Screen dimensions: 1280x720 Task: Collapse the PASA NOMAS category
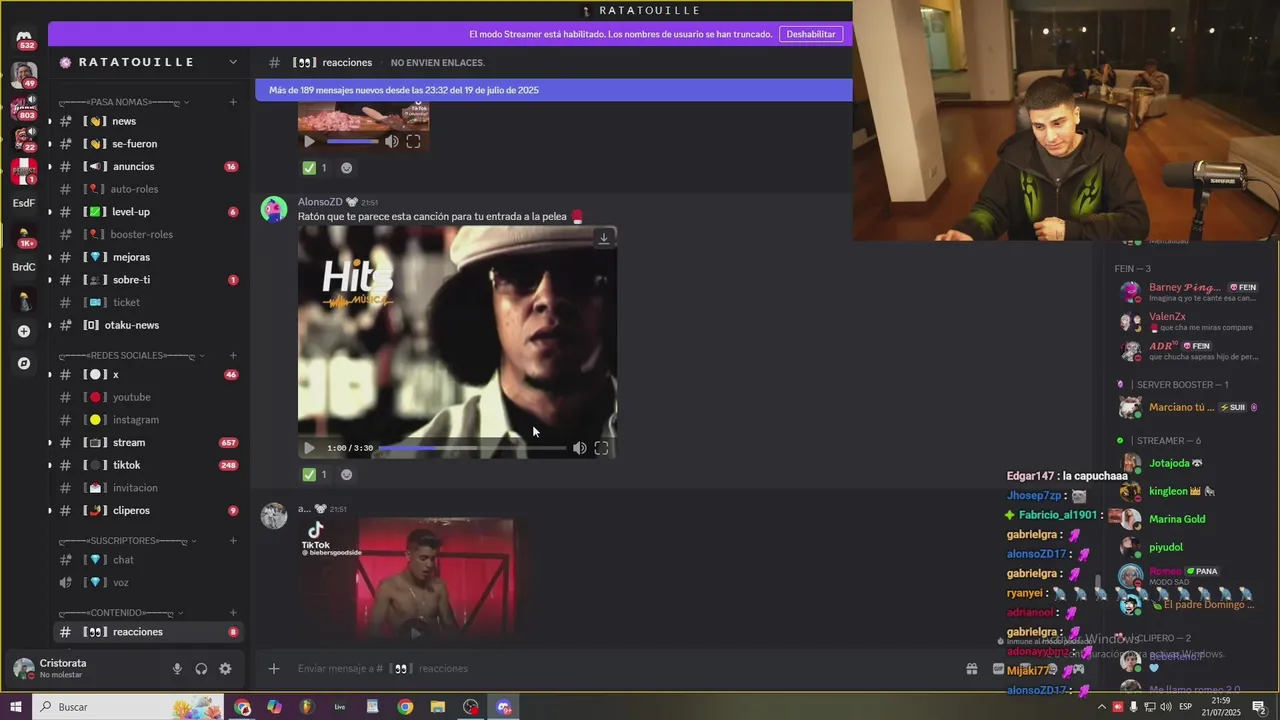[x=124, y=102]
